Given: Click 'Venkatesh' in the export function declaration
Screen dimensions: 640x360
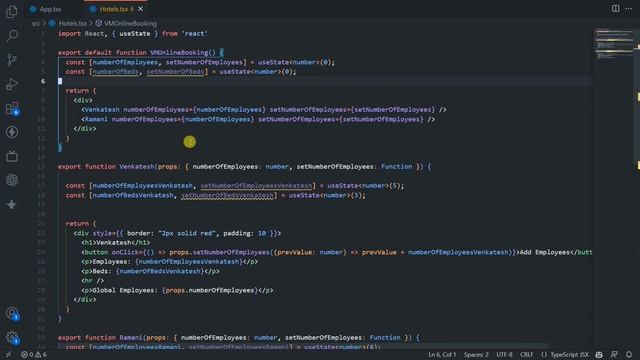Looking at the screenshot, I should pyautogui.click(x=137, y=167).
